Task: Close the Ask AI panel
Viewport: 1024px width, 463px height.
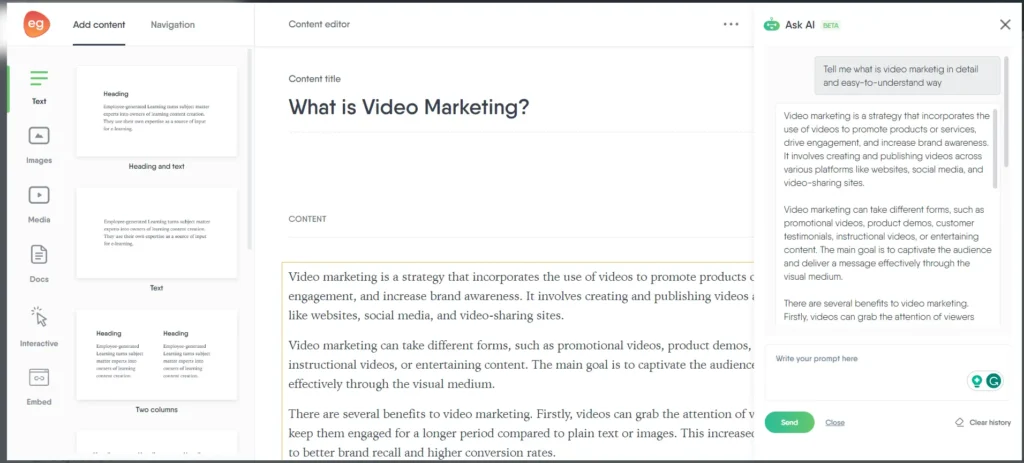Action: coord(1005,25)
